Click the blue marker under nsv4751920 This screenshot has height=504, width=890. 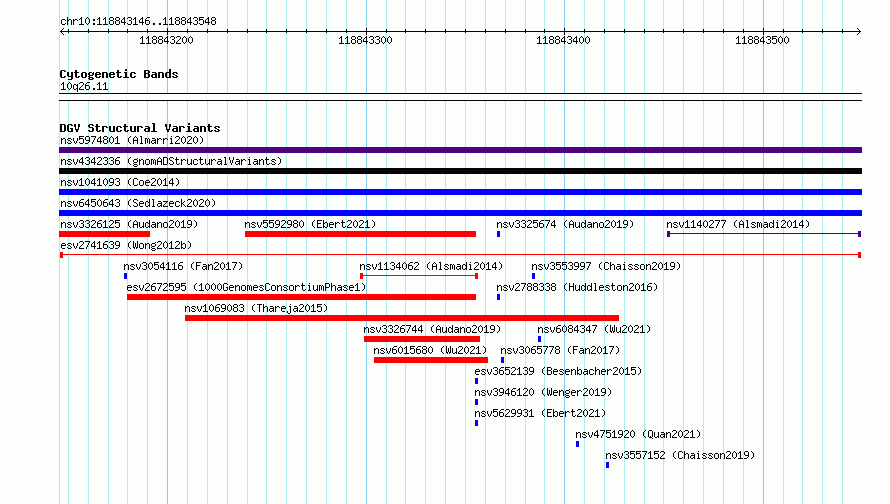(577, 444)
